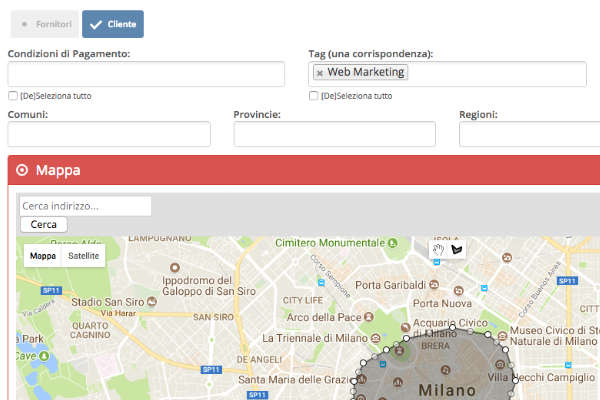This screenshot has height=400, width=600.
Task: Click the circle icon beside Mappa
Action: click(22, 170)
